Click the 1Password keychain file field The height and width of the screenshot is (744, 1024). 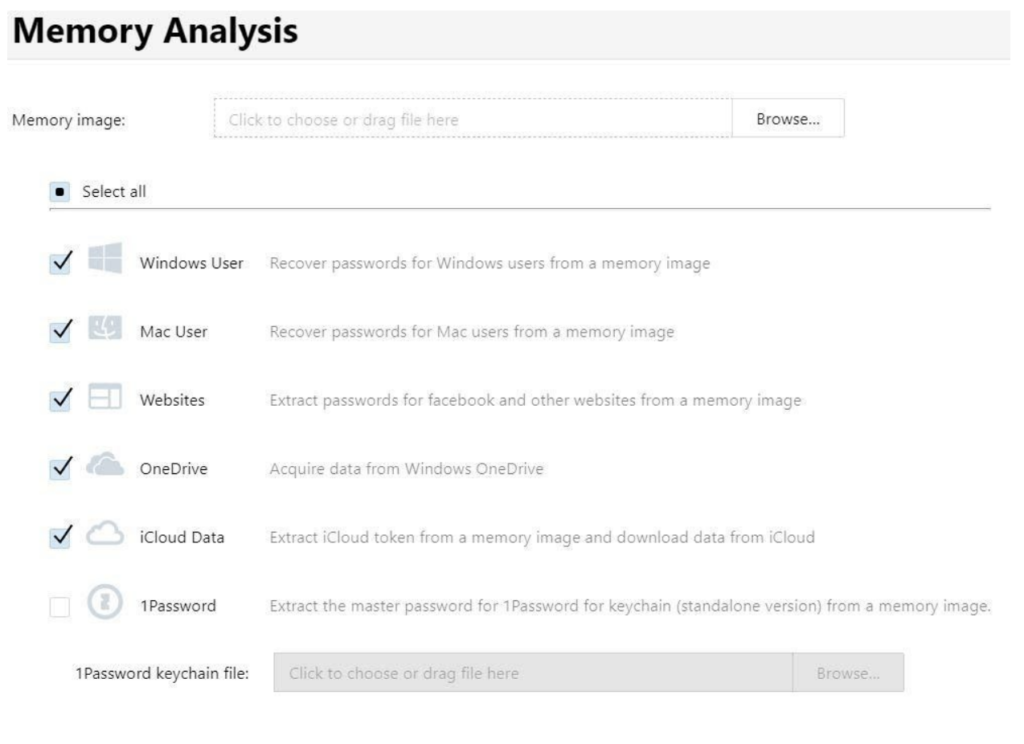(x=533, y=673)
